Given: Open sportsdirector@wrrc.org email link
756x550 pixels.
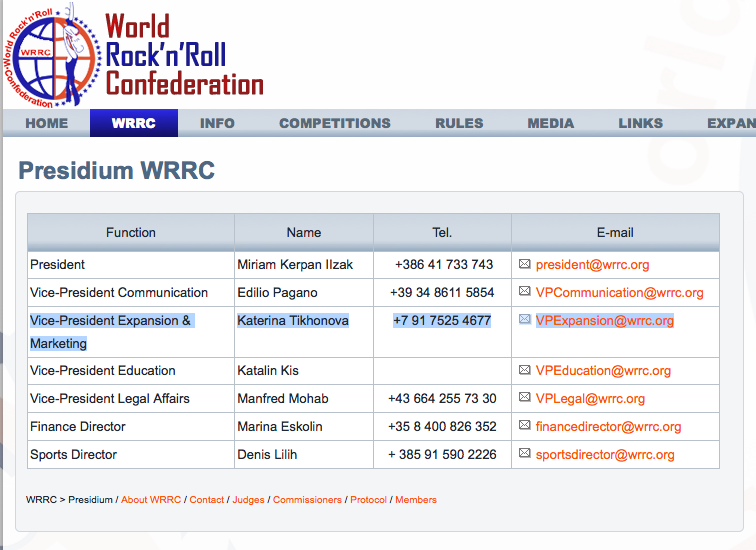Looking at the screenshot, I should tap(605, 455).
